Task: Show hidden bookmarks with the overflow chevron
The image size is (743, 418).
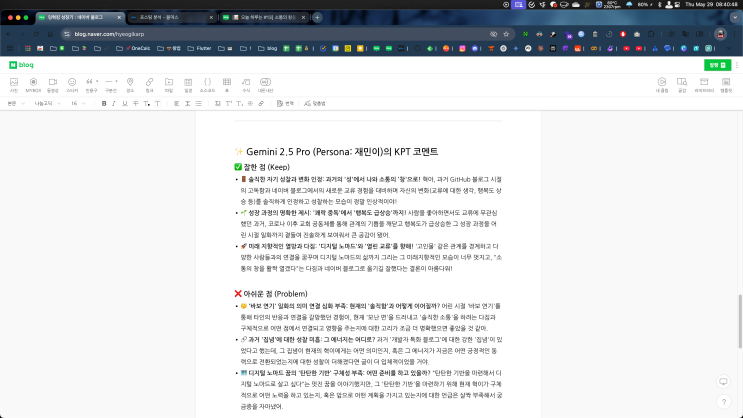Action: click(729, 48)
